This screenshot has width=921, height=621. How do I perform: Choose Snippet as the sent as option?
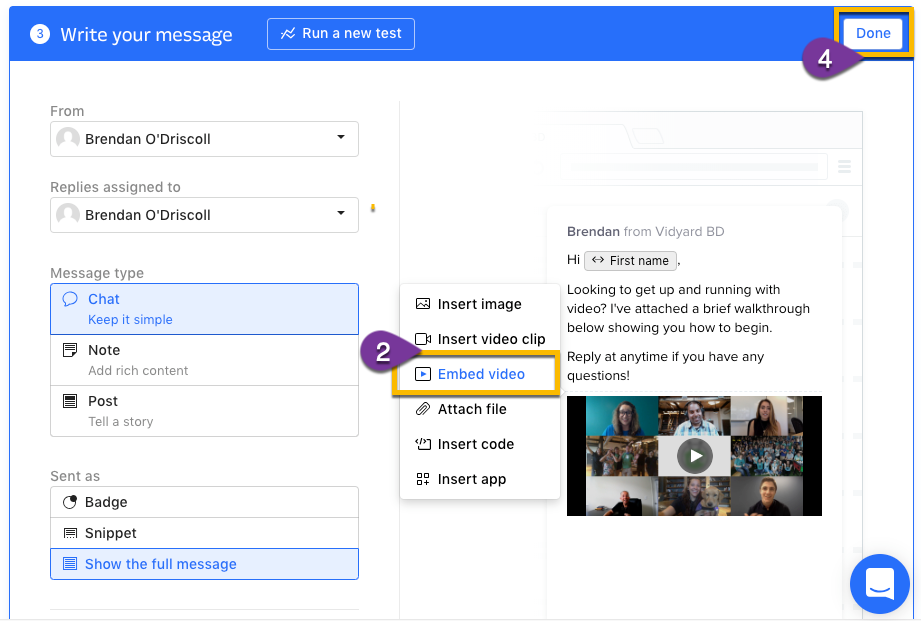[x=204, y=533]
